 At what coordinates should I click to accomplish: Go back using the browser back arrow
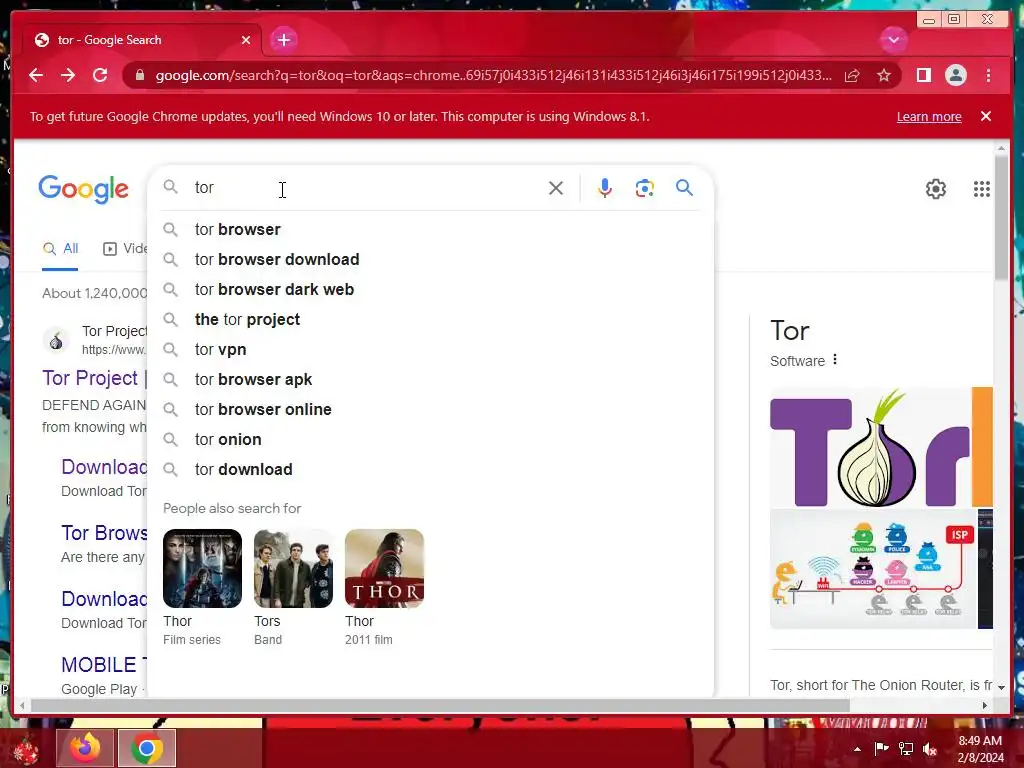(x=36, y=75)
